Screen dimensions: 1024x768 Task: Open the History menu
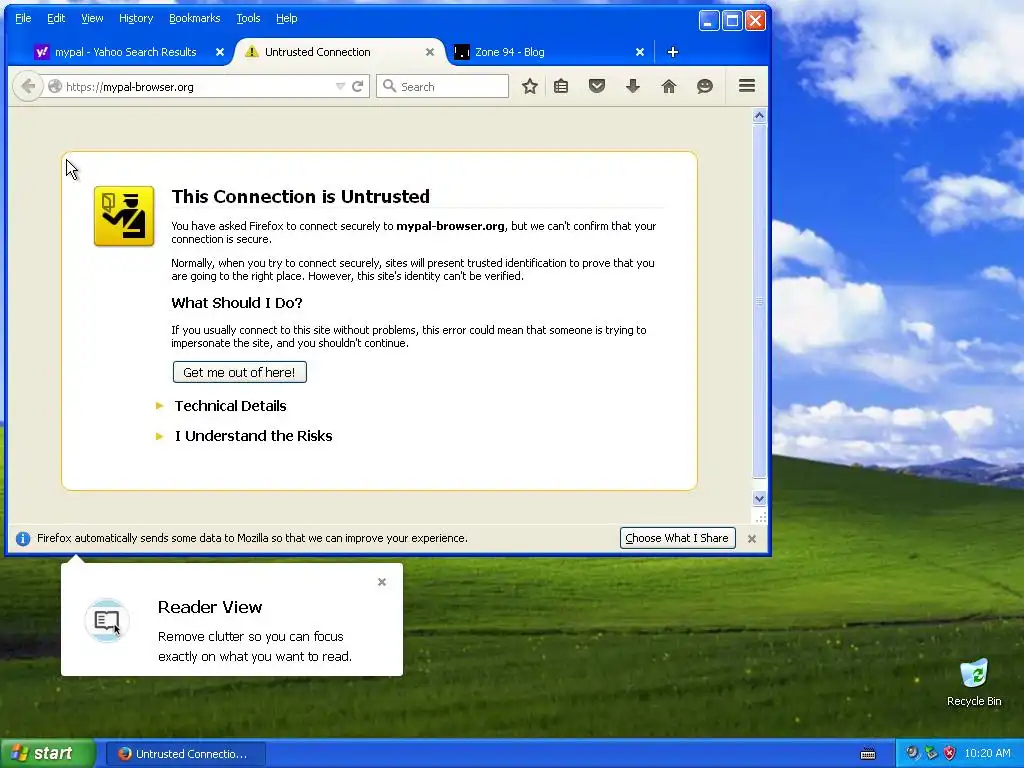136,18
